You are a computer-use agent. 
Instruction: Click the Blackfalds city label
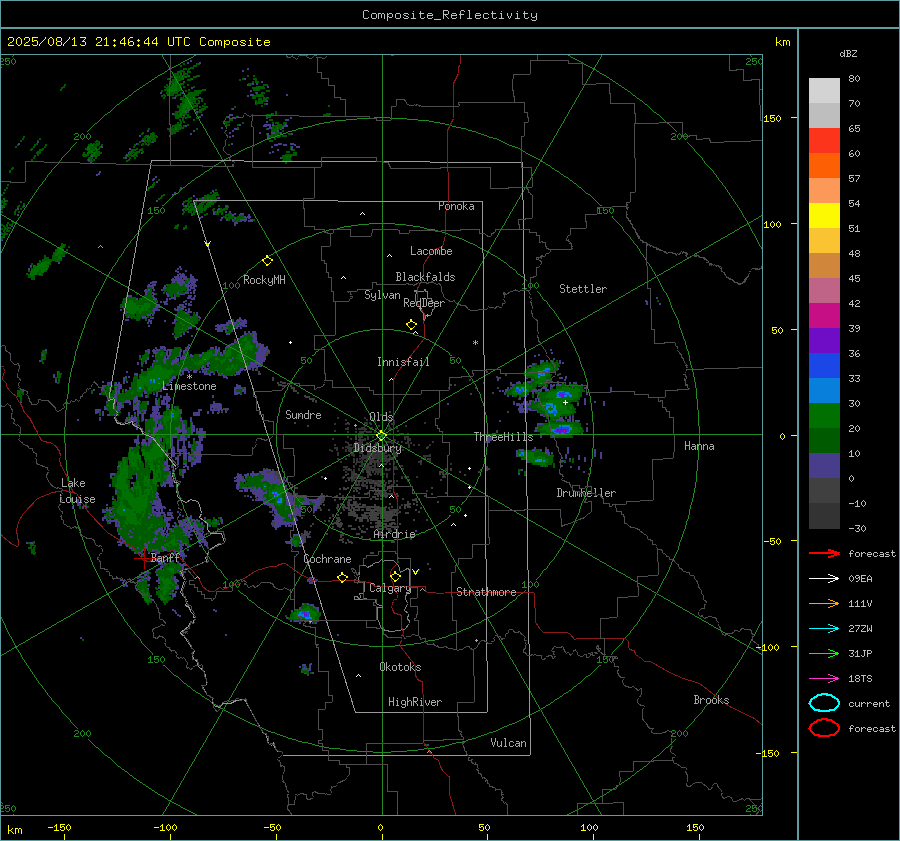[x=425, y=277]
